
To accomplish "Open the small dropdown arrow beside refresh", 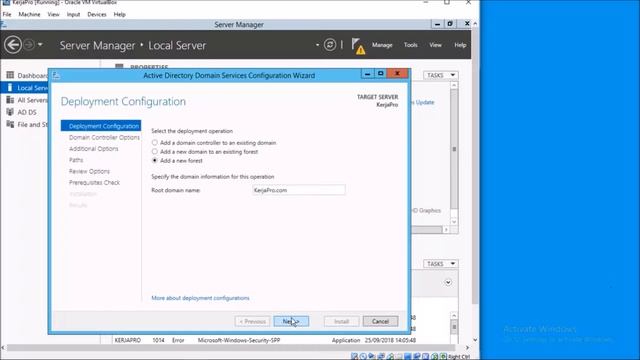I will [317, 44].
